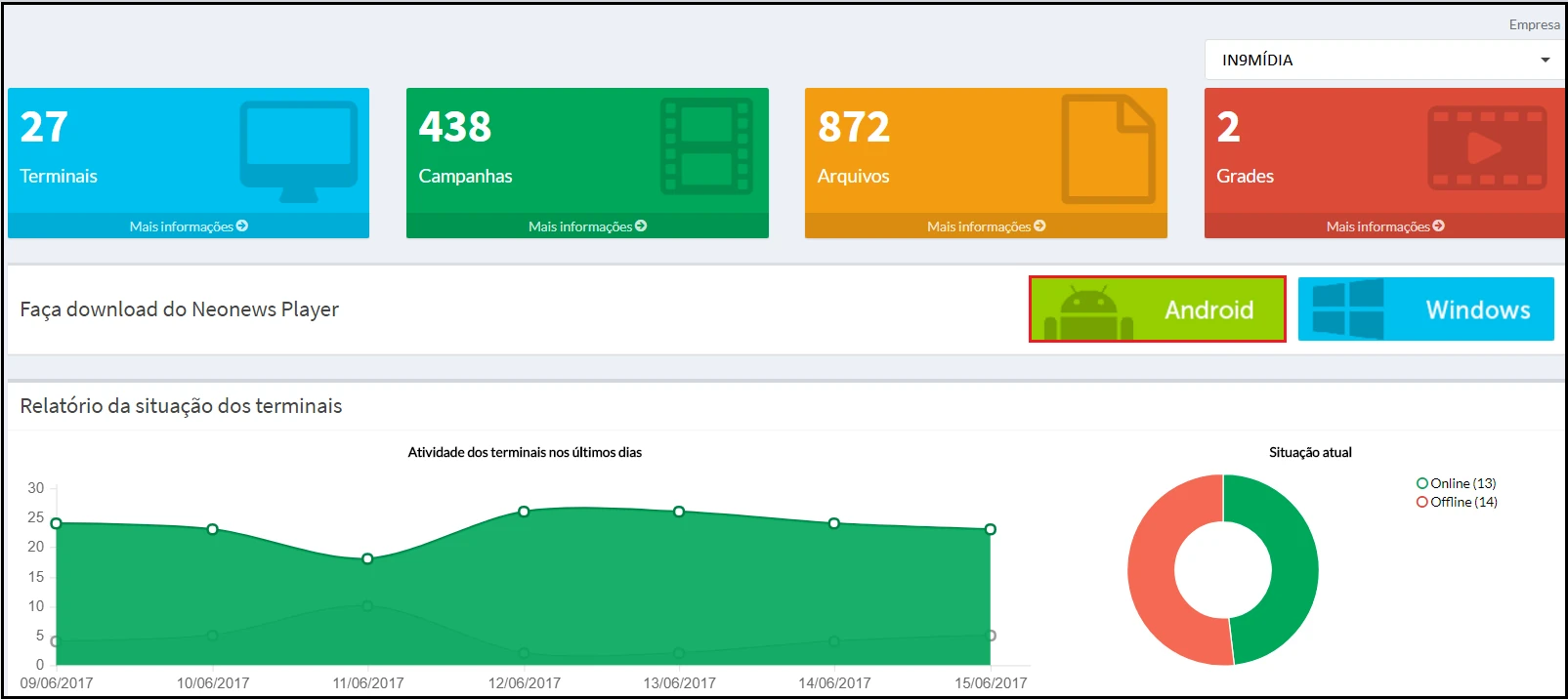Click 'Atividade dos terminais nos últimos dias' title
The height and width of the screenshot is (699, 1568).
point(525,452)
